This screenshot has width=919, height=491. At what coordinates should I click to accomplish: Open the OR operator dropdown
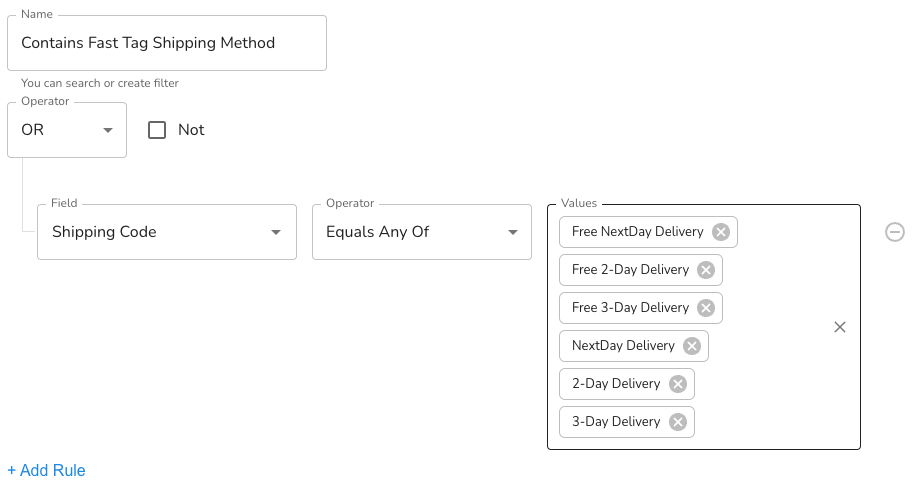coord(67,130)
